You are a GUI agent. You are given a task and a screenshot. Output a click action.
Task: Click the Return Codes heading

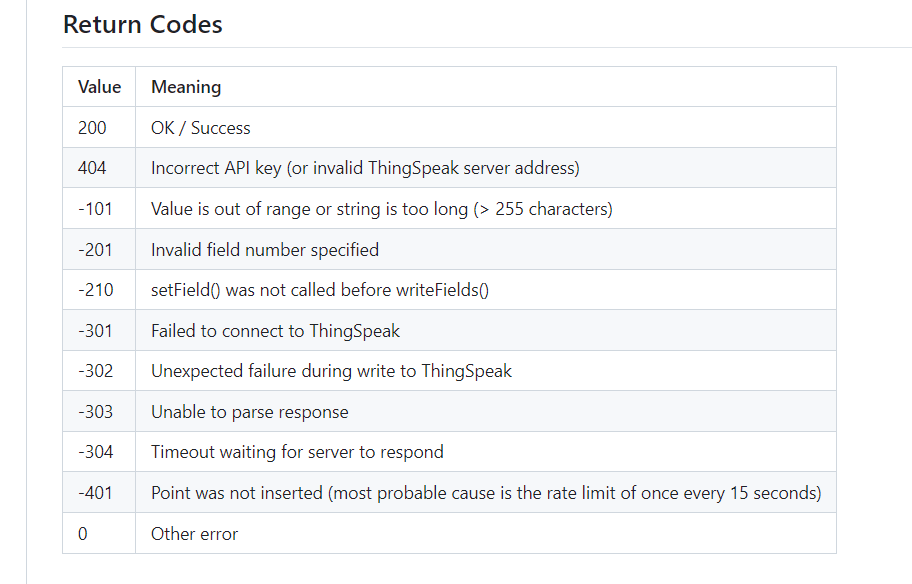pyautogui.click(x=143, y=25)
